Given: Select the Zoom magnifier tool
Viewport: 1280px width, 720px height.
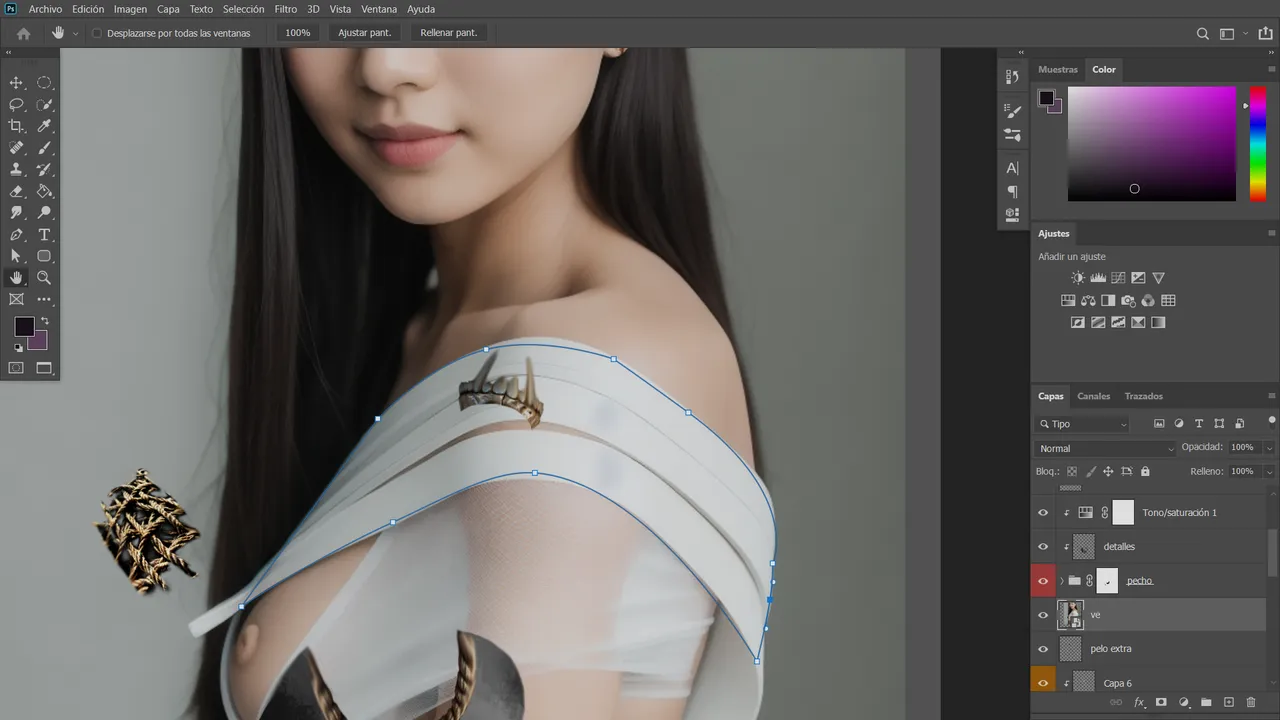Looking at the screenshot, I should tap(44, 278).
